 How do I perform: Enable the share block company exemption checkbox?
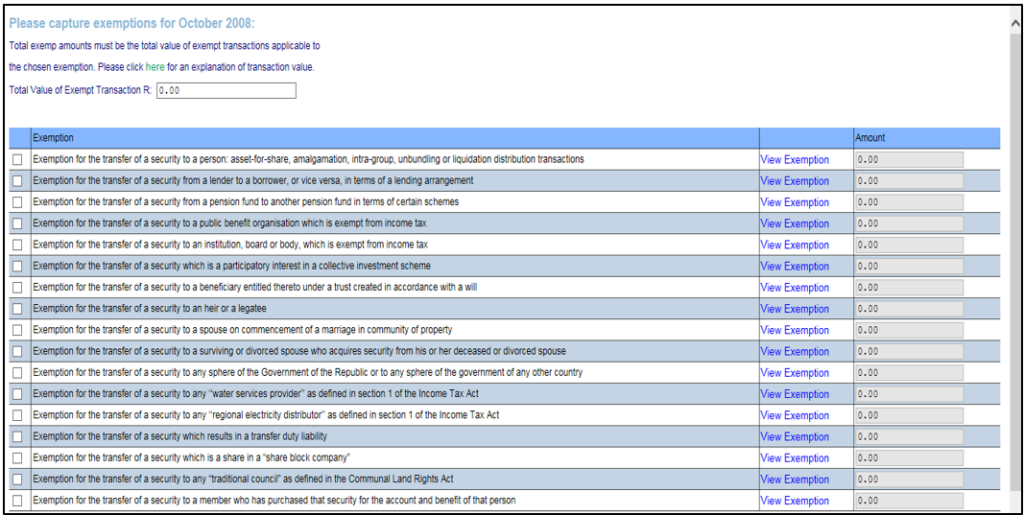coord(16,458)
